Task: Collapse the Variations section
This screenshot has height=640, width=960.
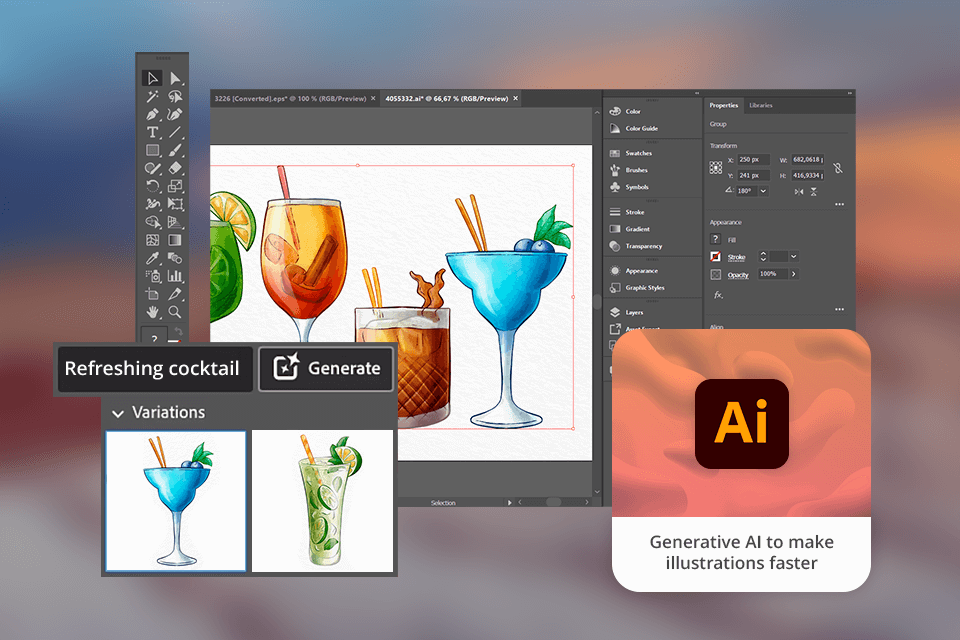Action: point(118,414)
